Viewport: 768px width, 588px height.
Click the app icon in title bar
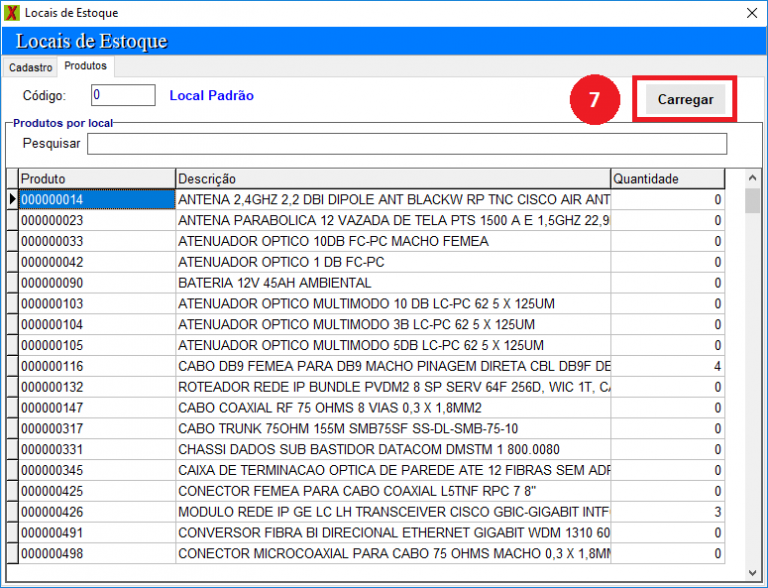(x=12, y=13)
